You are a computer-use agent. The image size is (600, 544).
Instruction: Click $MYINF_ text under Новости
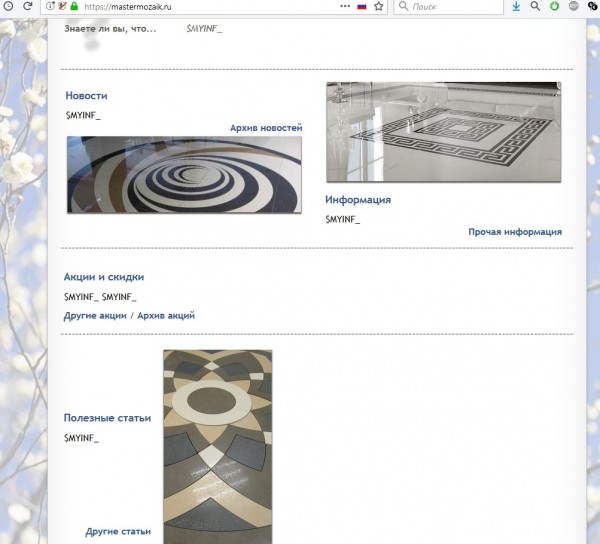[x=83, y=115]
